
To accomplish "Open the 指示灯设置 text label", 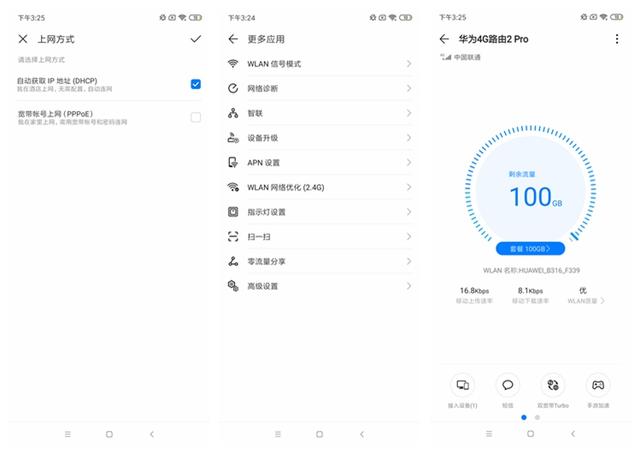I will (266, 212).
